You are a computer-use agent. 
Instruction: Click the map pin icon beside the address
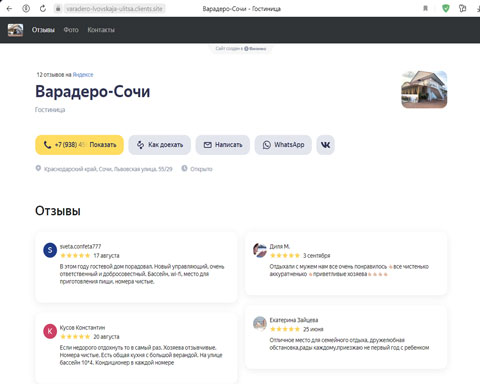point(38,168)
